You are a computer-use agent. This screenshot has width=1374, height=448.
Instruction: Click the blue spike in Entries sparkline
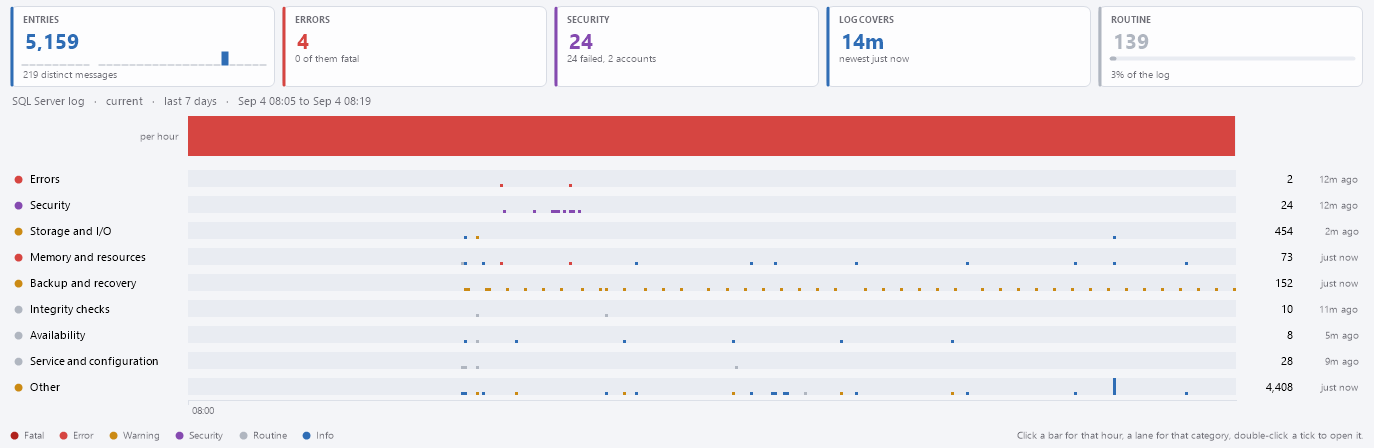(x=225, y=58)
